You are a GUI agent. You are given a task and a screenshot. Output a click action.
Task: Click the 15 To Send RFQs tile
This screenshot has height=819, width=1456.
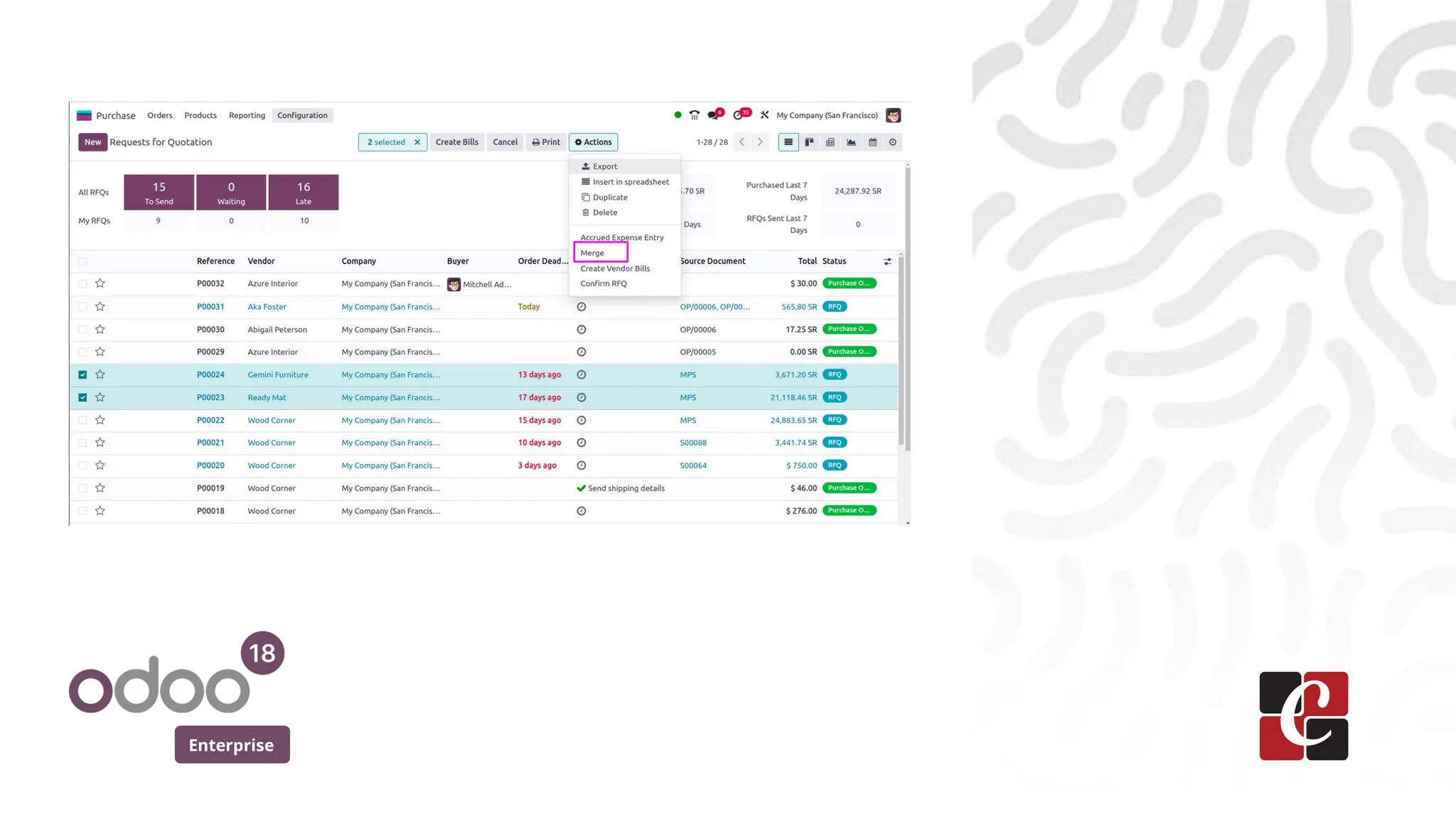(x=159, y=193)
